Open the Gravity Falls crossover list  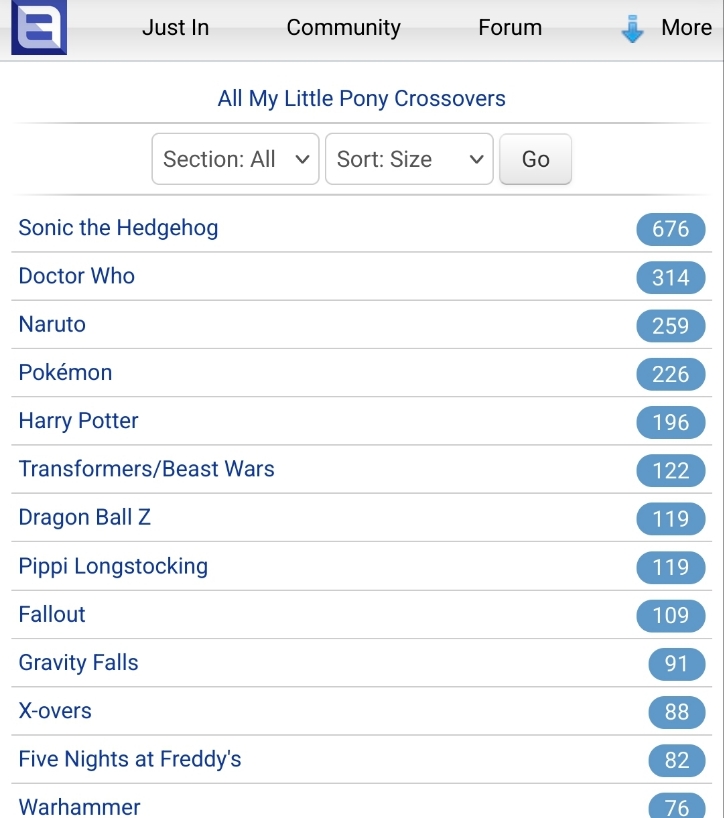pos(78,663)
